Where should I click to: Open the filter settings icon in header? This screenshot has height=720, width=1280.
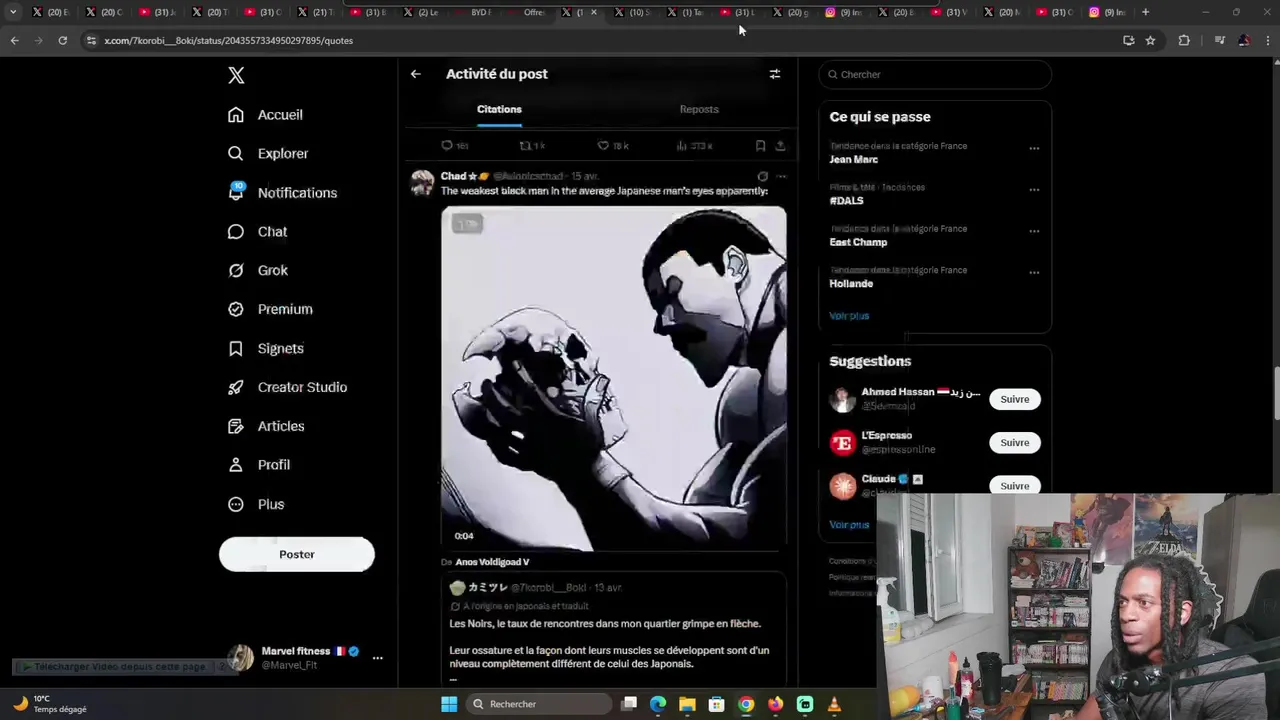tap(775, 74)
